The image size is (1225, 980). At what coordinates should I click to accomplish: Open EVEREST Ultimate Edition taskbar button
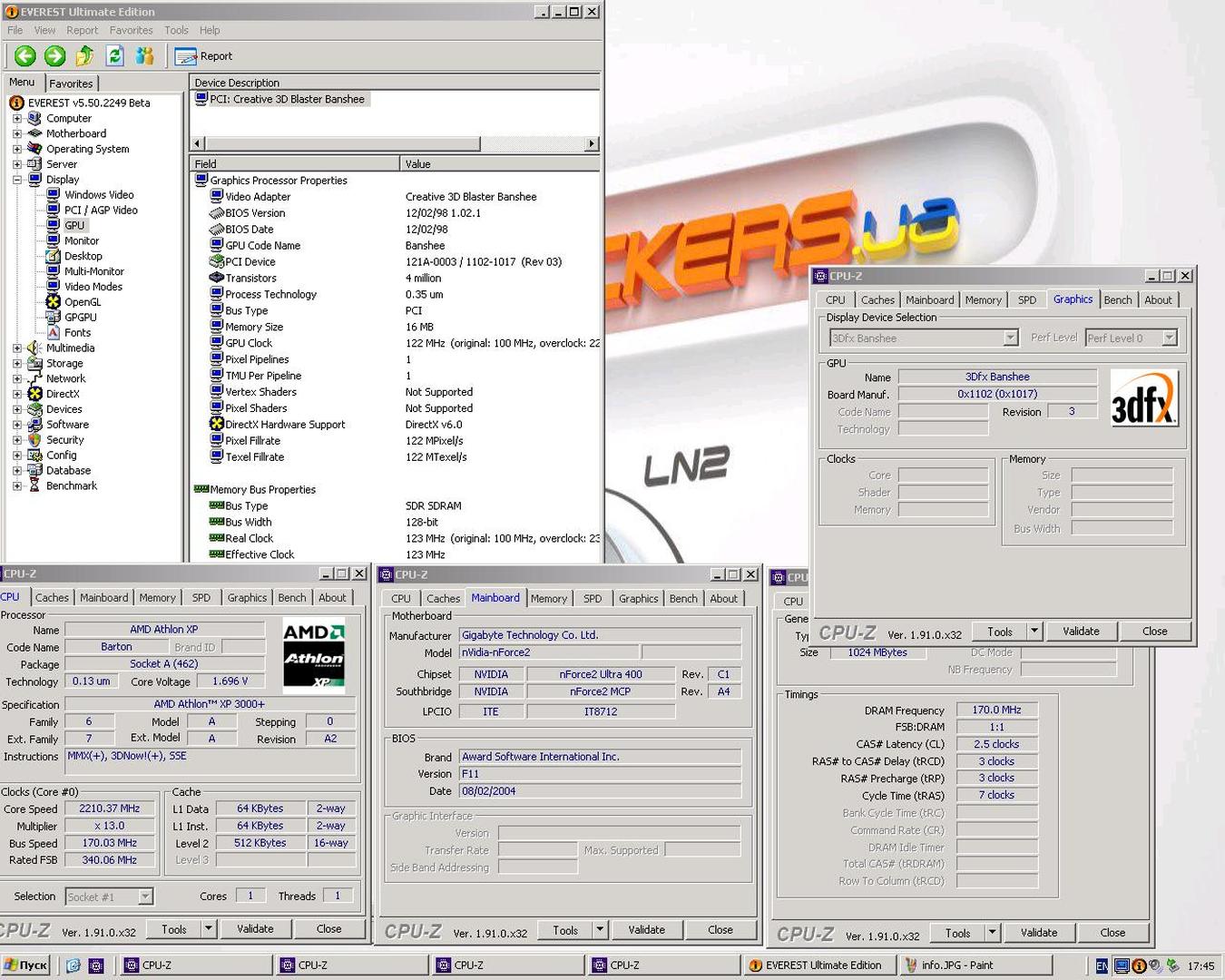tap(818, 965)
